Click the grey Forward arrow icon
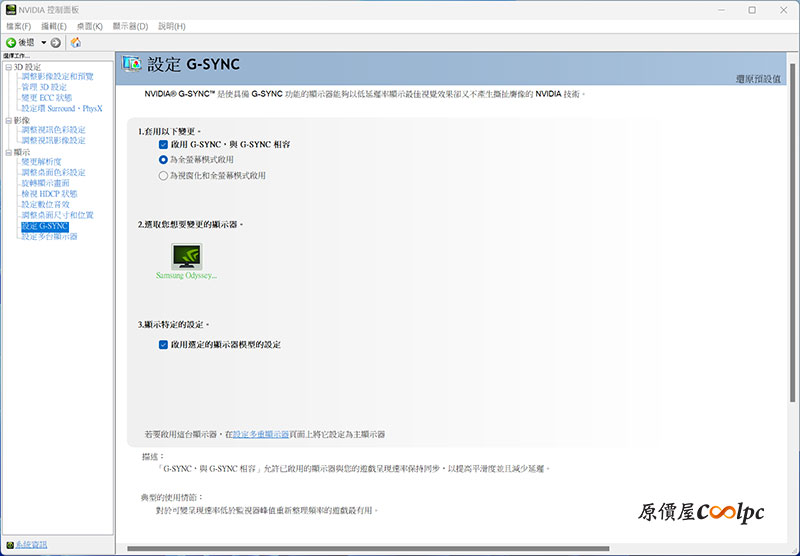 tap(56, 42)
